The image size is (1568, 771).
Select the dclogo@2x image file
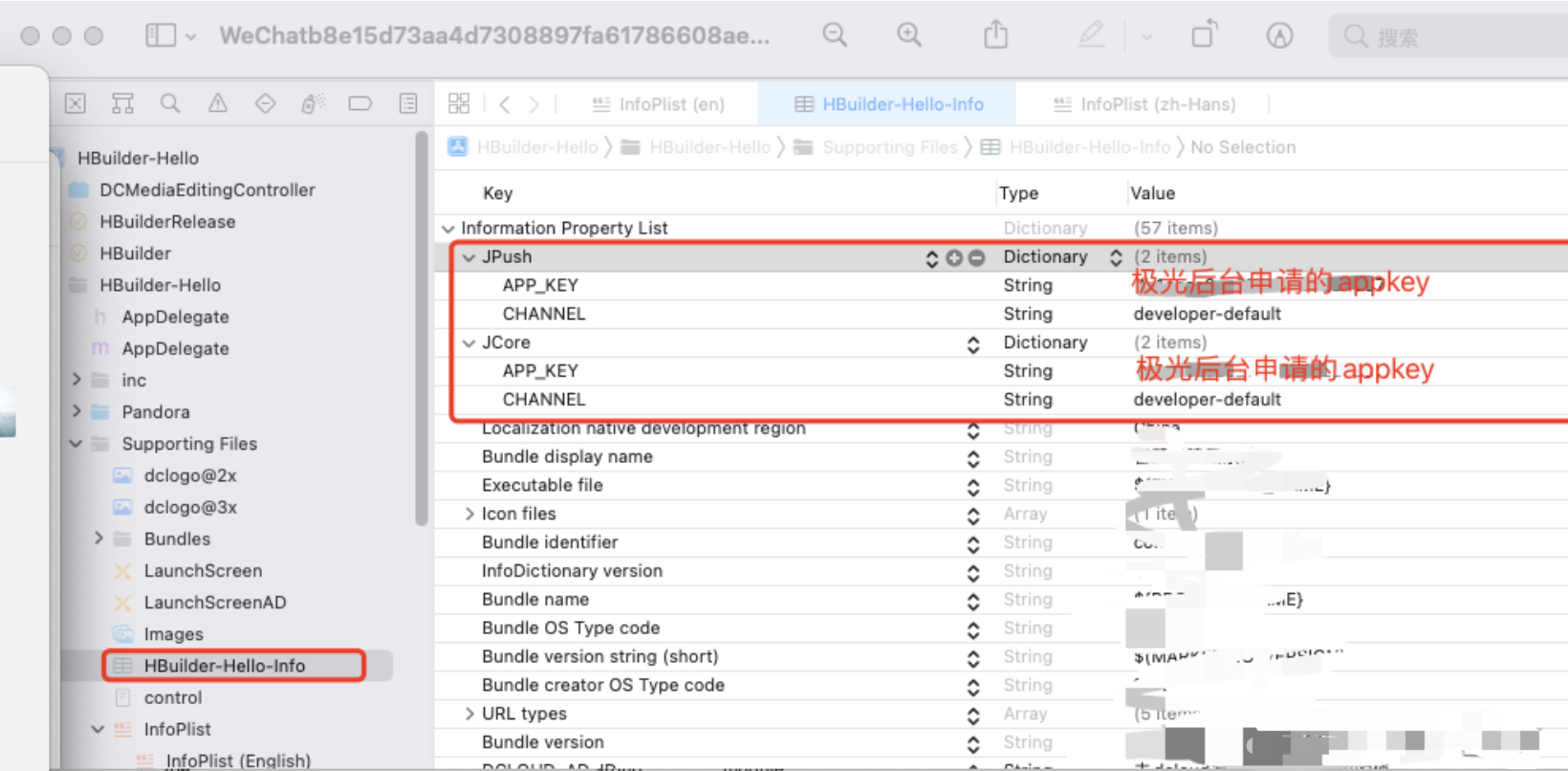tap(190, 475)
